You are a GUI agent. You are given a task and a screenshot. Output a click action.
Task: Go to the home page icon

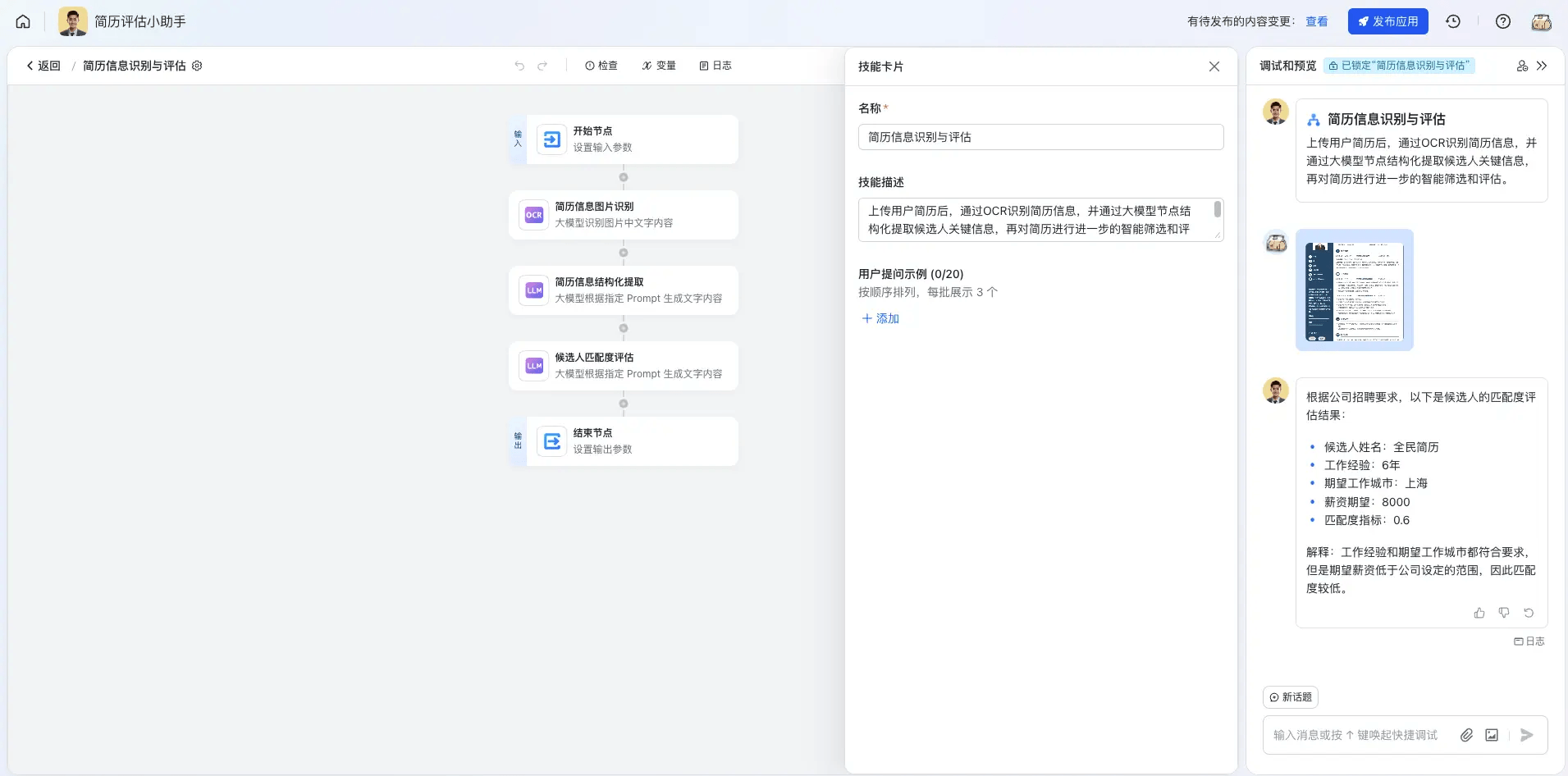23,22
